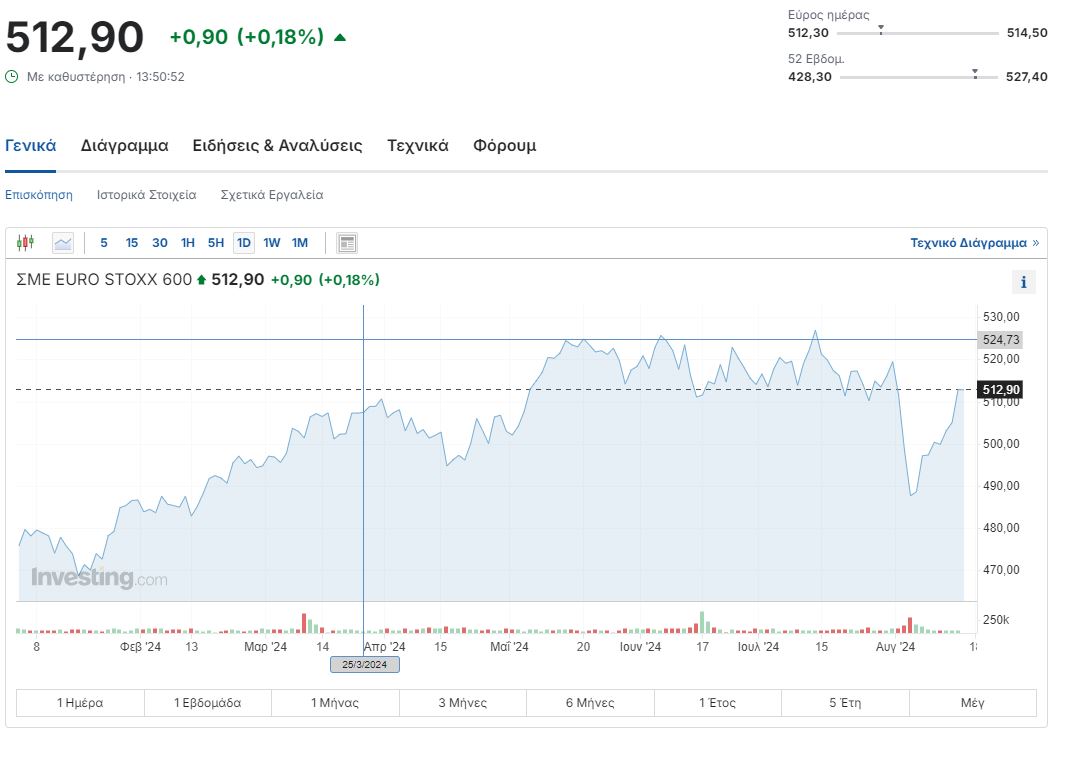
Task: Select the 3 Μήνες time range
Action: (x=462, y=703)
